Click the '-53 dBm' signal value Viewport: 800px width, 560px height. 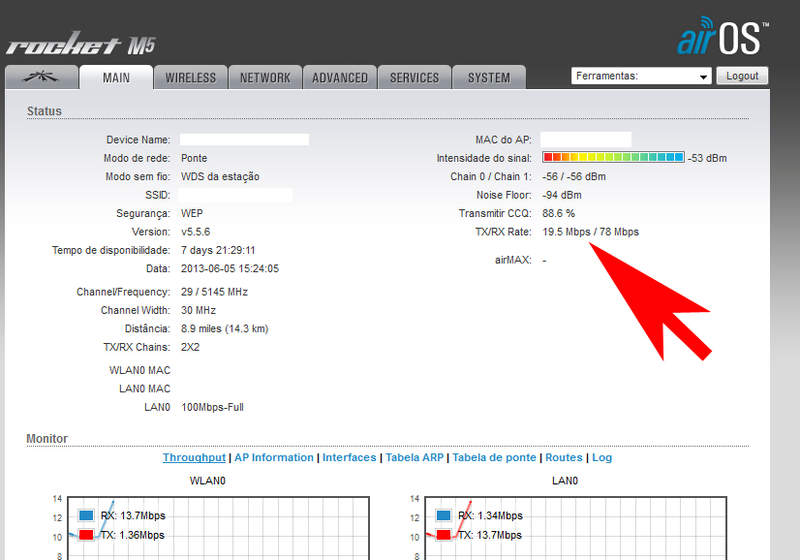[x=707, y=158]
